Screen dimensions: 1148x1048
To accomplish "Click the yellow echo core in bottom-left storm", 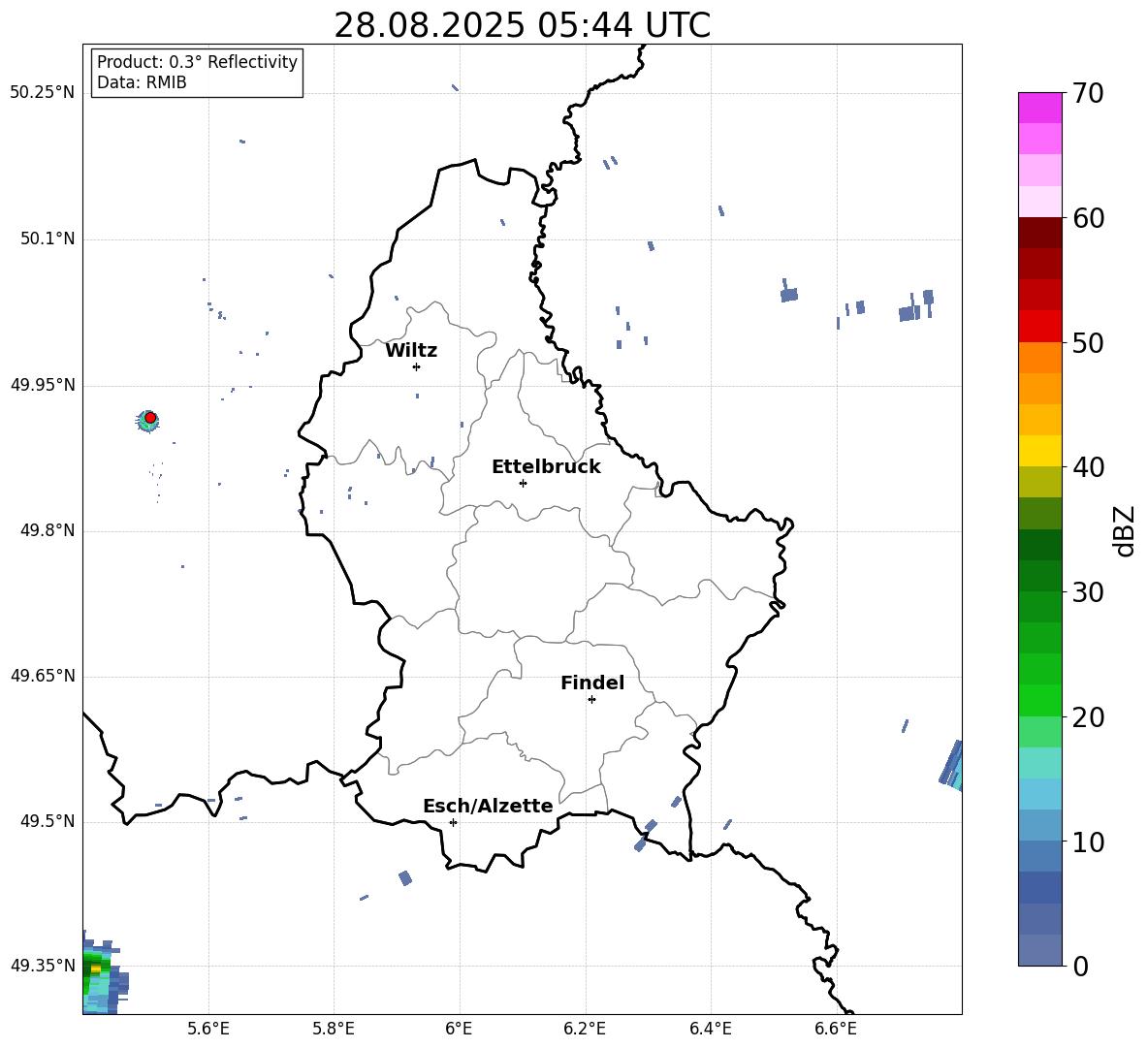I will coord(95,969).
